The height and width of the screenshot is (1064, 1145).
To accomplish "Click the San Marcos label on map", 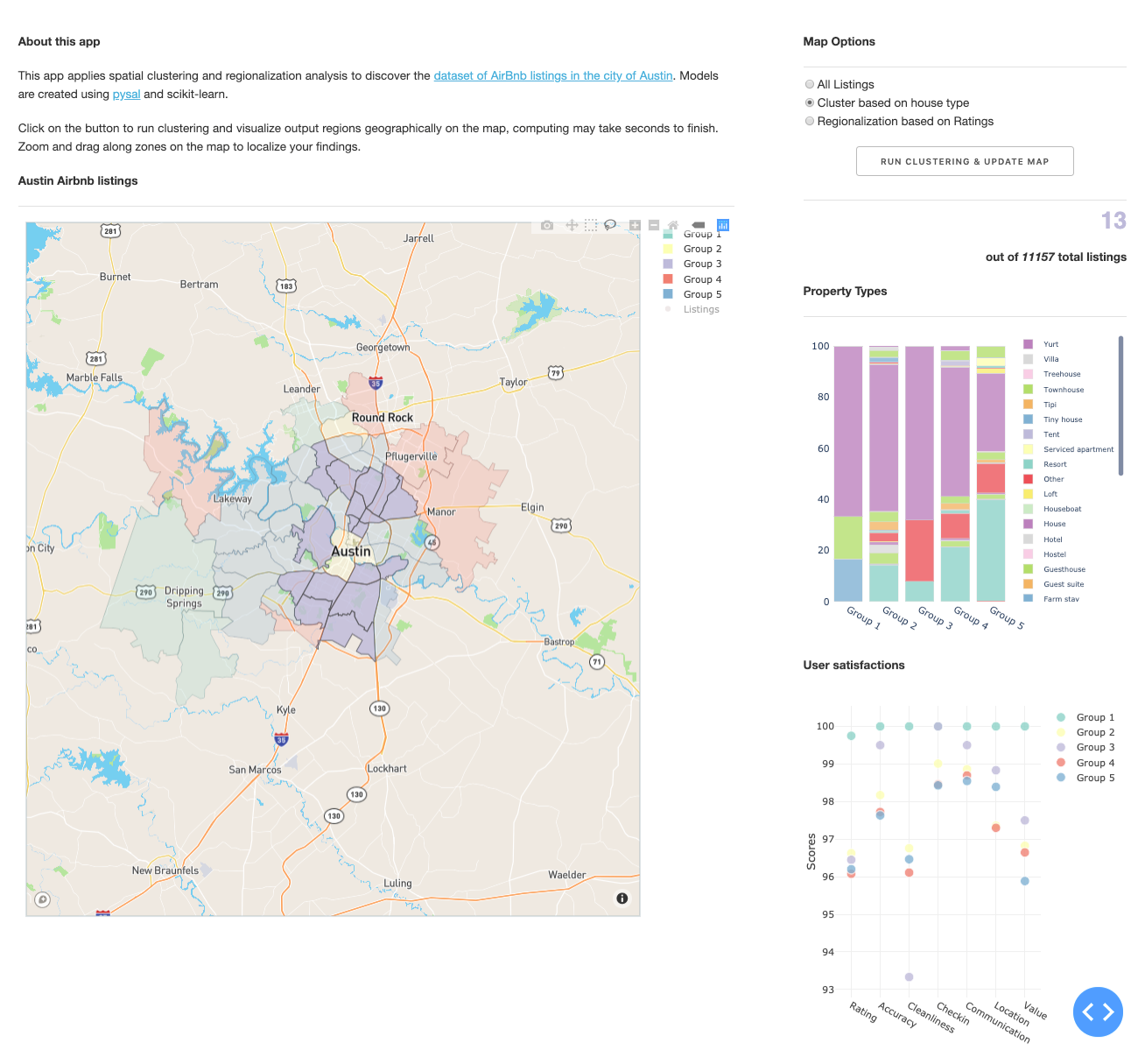I will [x=255, y=770].
